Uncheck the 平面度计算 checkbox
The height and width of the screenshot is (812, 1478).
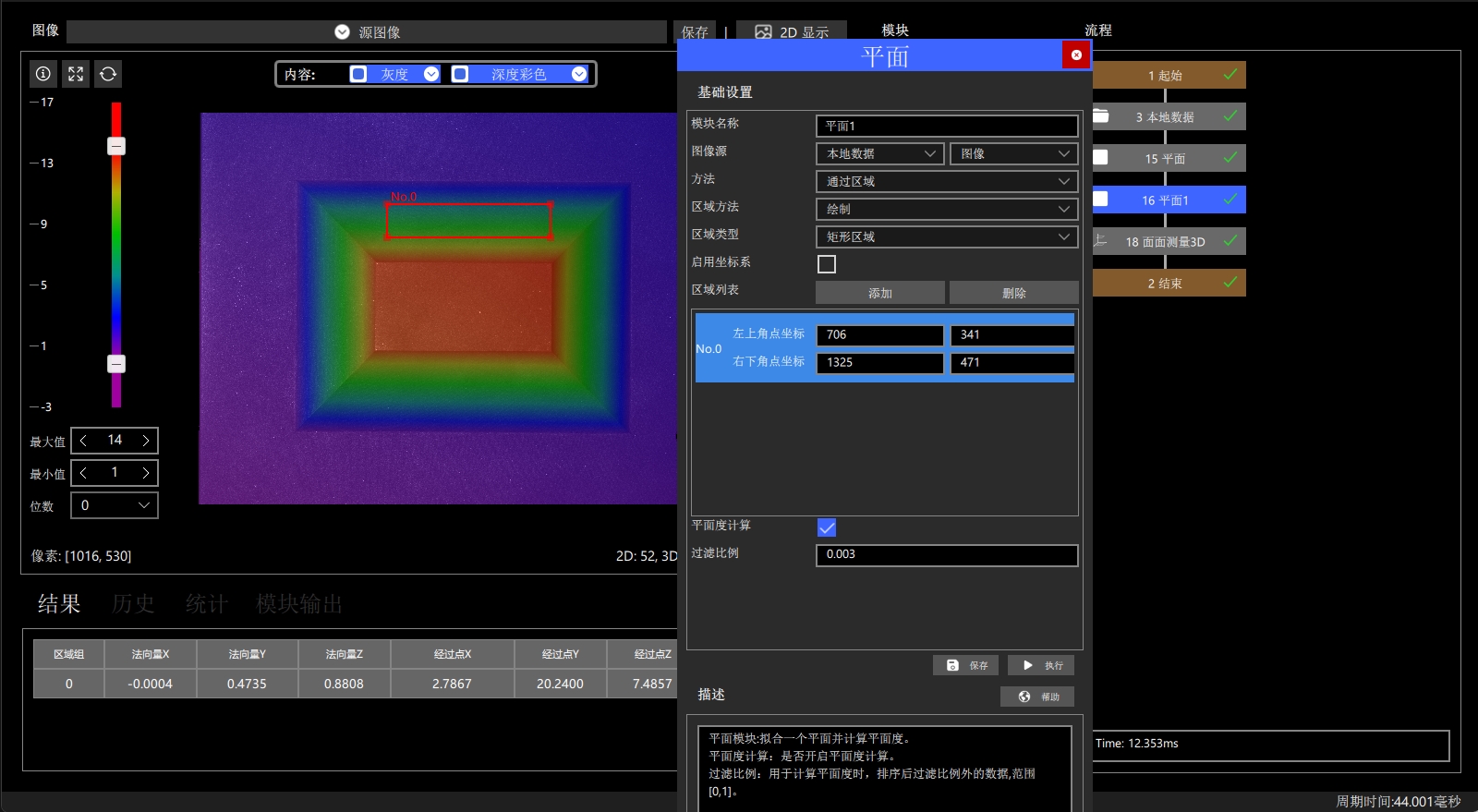tap(827, 527)
